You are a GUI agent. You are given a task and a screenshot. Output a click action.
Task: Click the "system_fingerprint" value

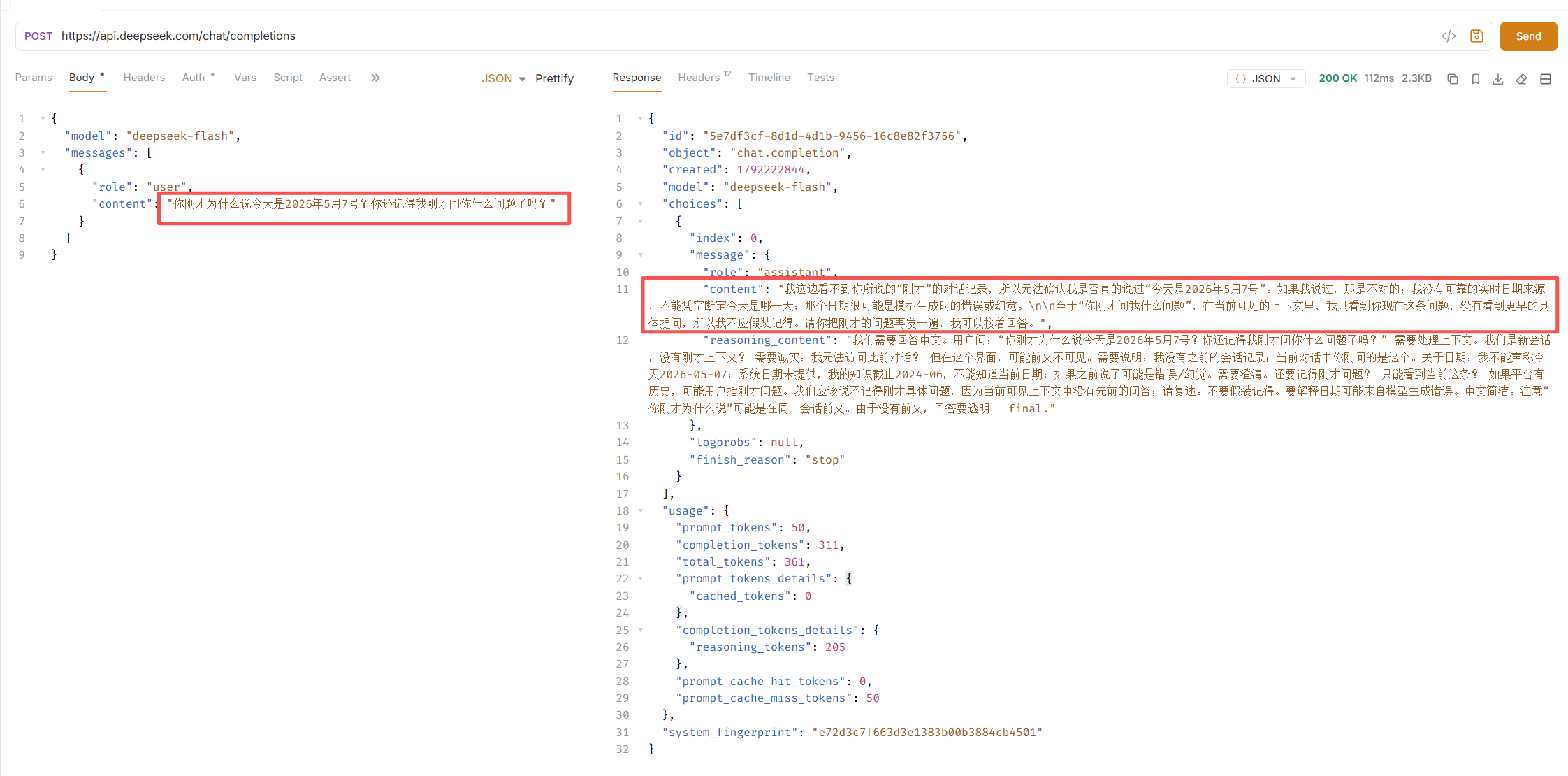(927, 733)
